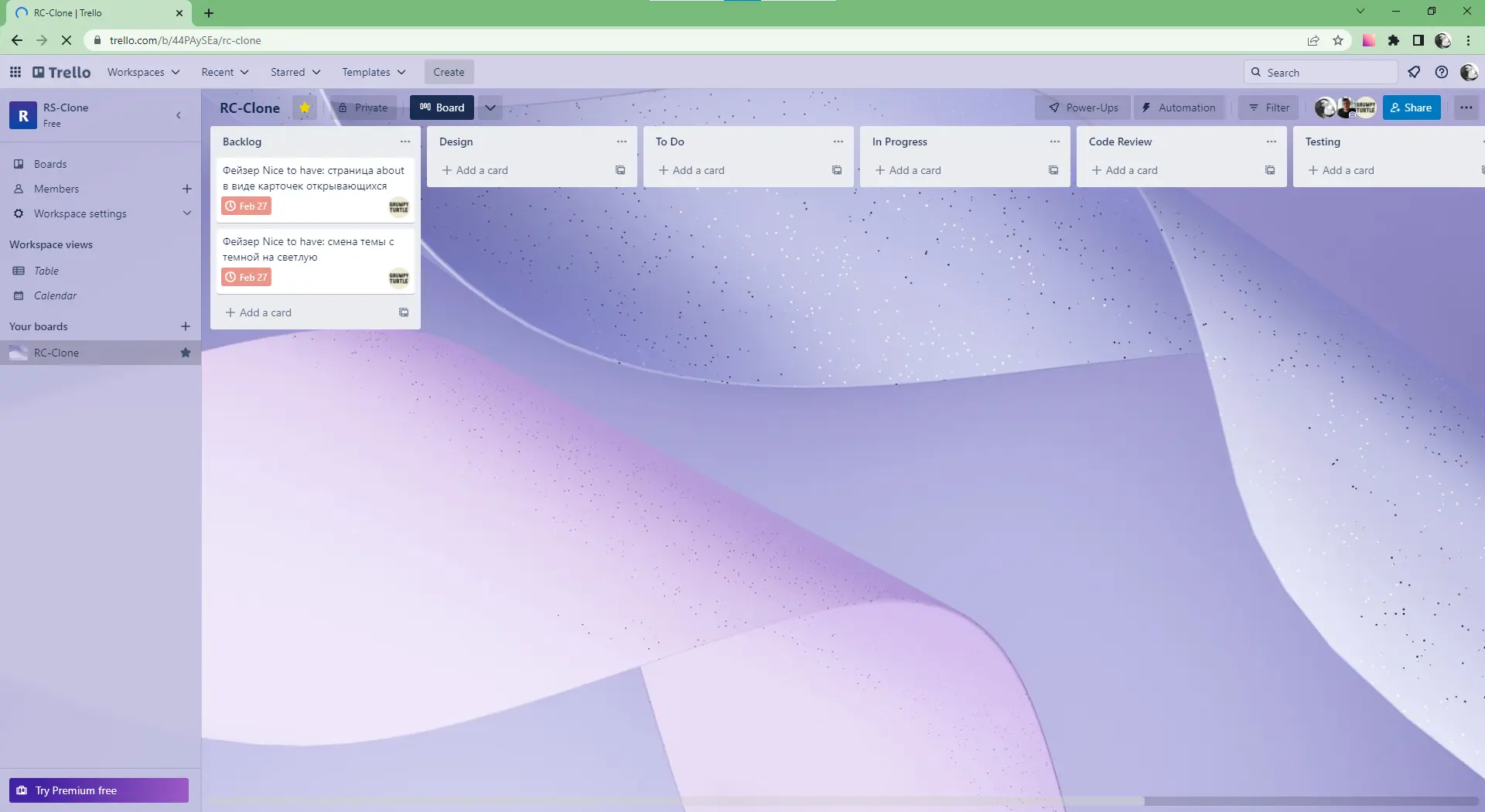Open the Templates dropdown
This screenshot has width=1485, height=812.
click(374, 71)
